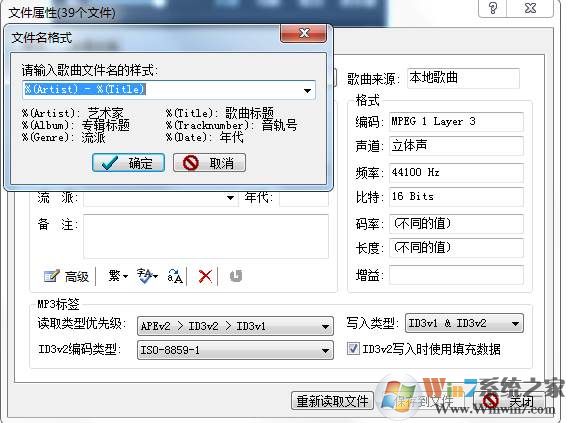The width and height of the screenshot is (572, 423).
Task: Click the %(Artist): 艺术家 legend text
Action: [x=72, y=113]
